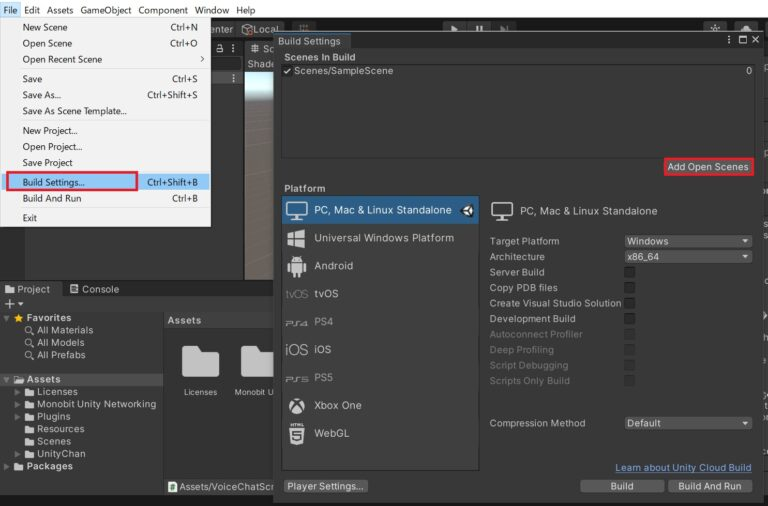
Task: Expand the Packages tree node
Action: (6, 466)
